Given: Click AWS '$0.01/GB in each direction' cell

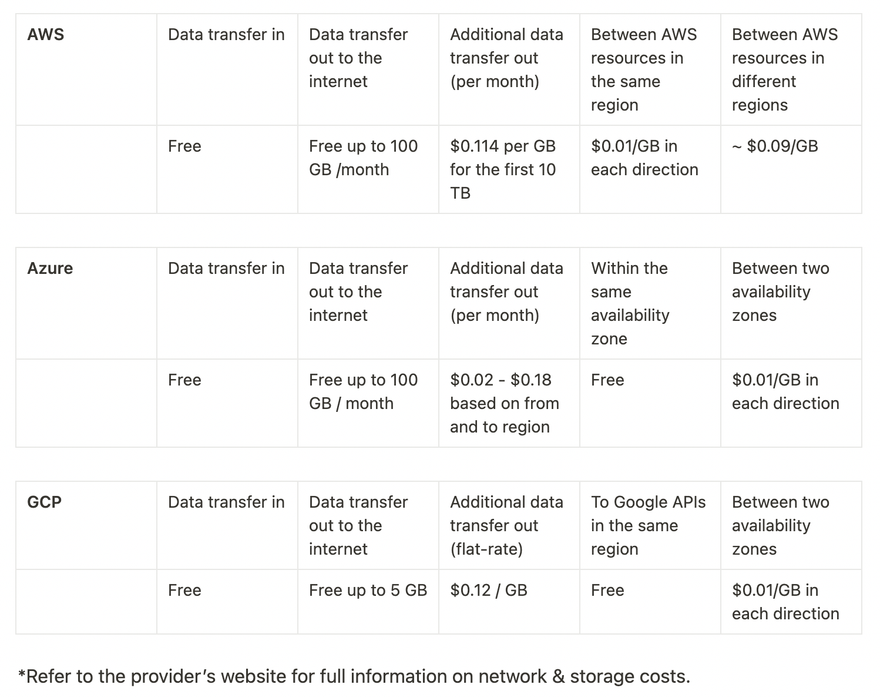Looking at the screenshot, I should (x=650, y=169).
